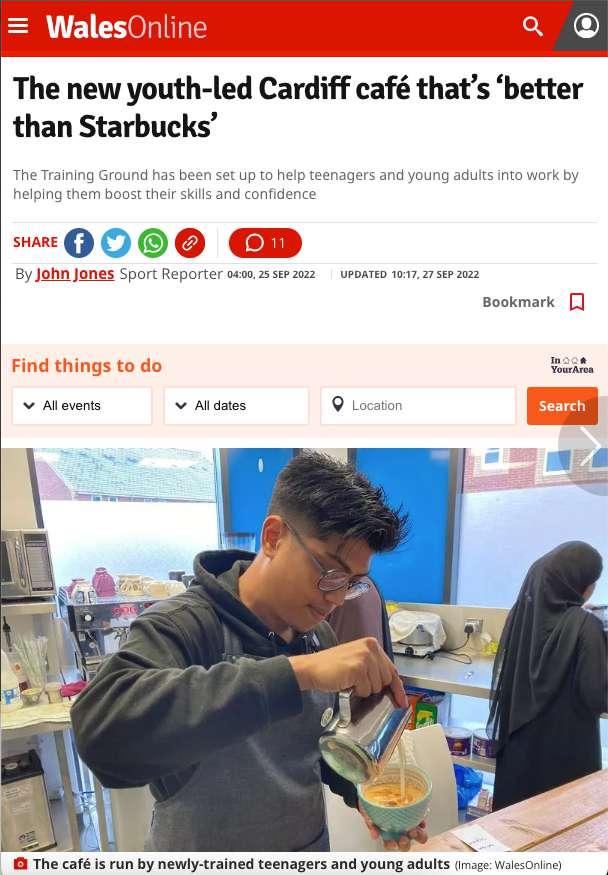608x875 pixels.
Task: Share article on Facebook
Action: 79,243
